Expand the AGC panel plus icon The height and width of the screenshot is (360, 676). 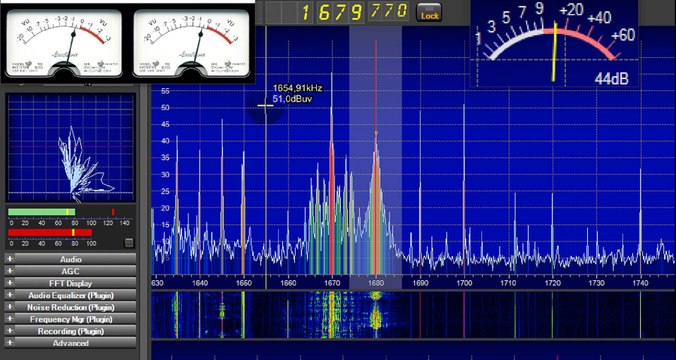(x=9, y=271)
